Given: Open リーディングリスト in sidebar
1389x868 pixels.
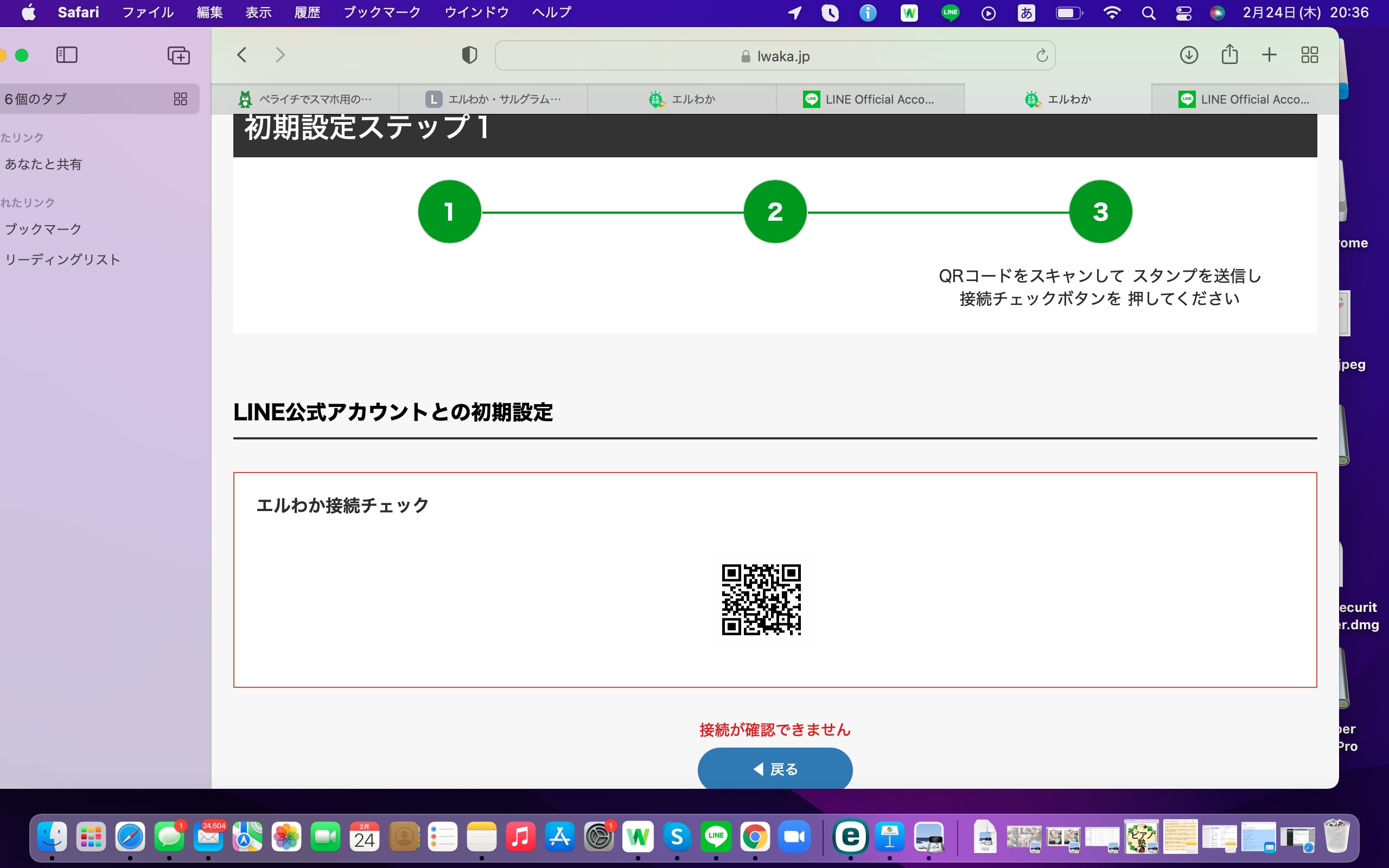Looking at the screenshot, I should tap(62, 259).
